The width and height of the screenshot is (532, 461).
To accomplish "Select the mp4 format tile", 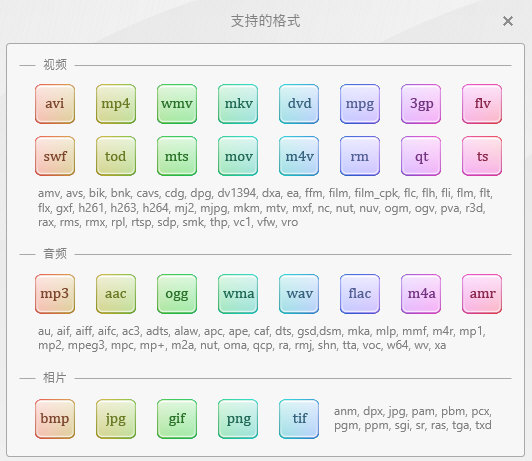I will point(116,104).
